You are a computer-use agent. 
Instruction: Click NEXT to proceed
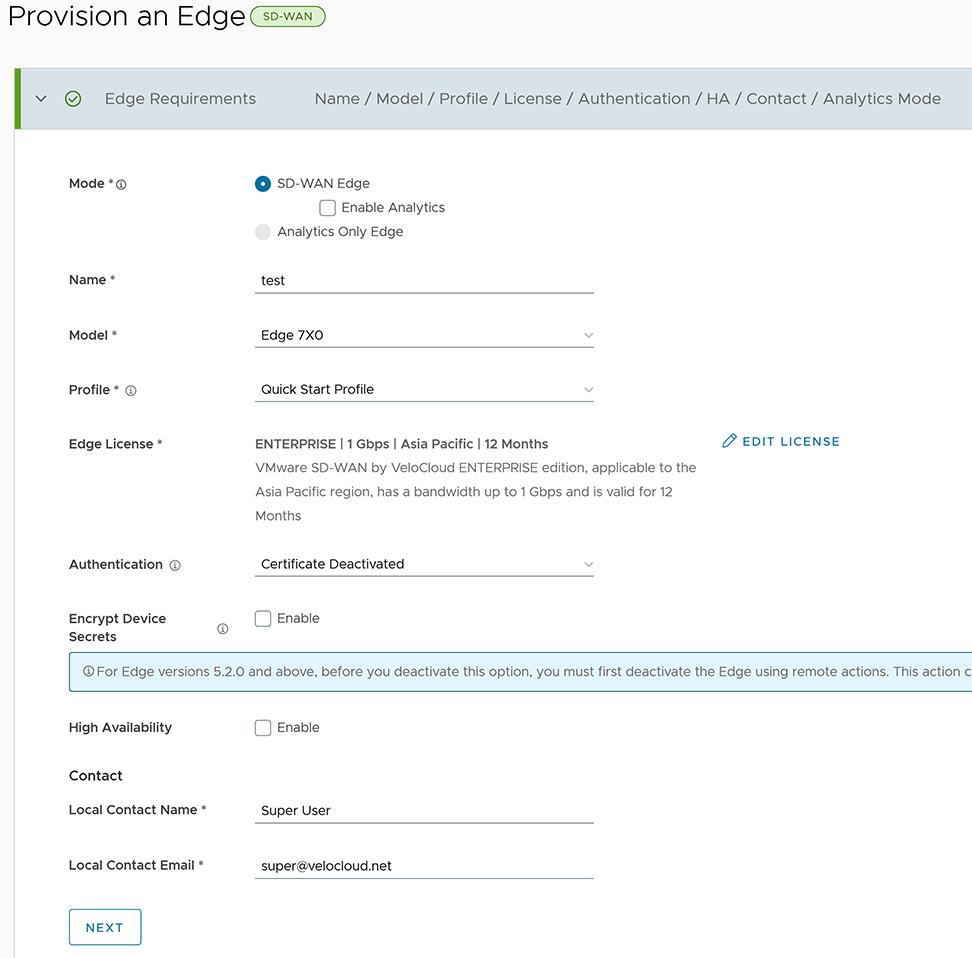[x=104, y=927]
